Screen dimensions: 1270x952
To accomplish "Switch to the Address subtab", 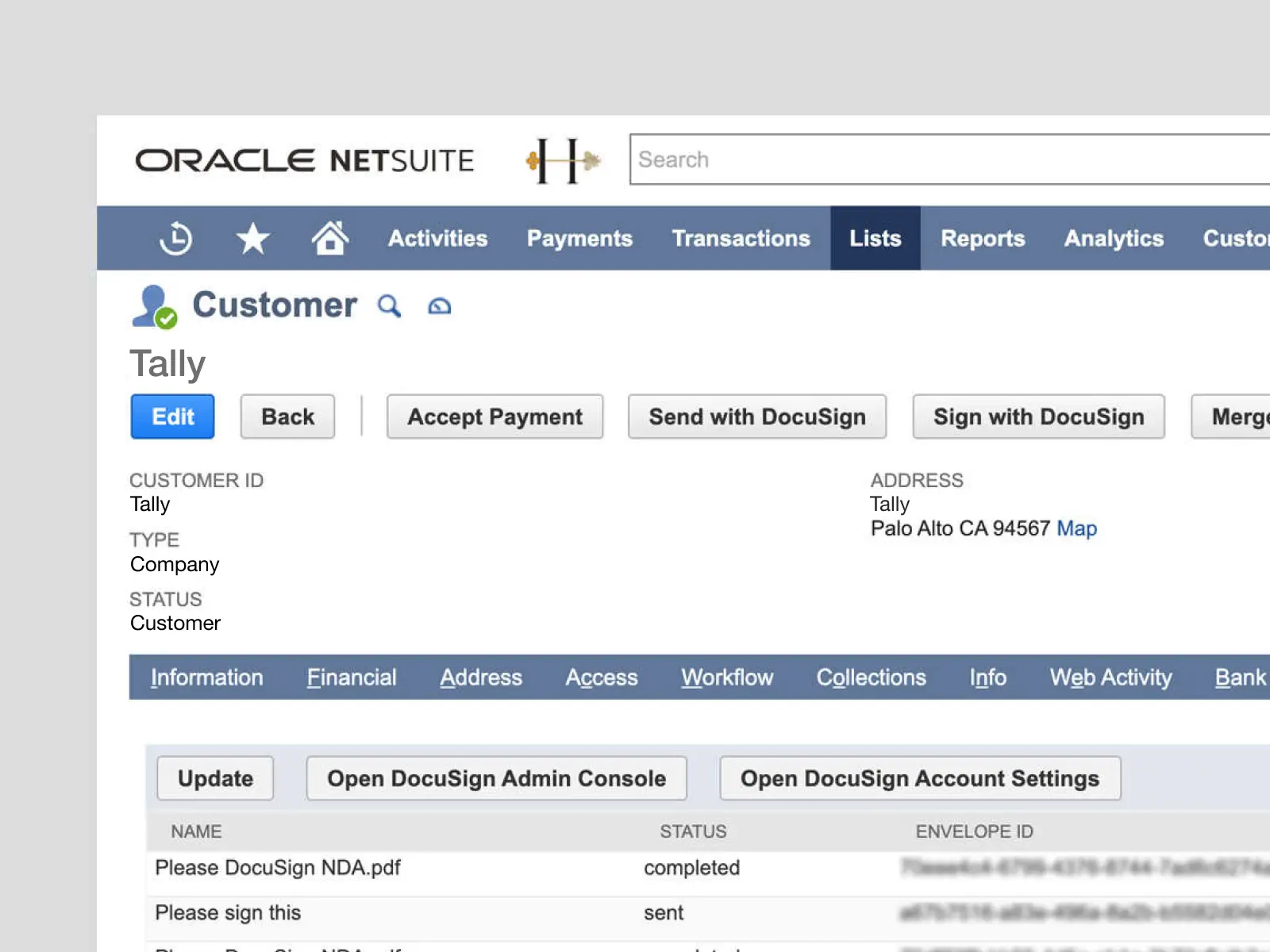I will coord(481,677).
